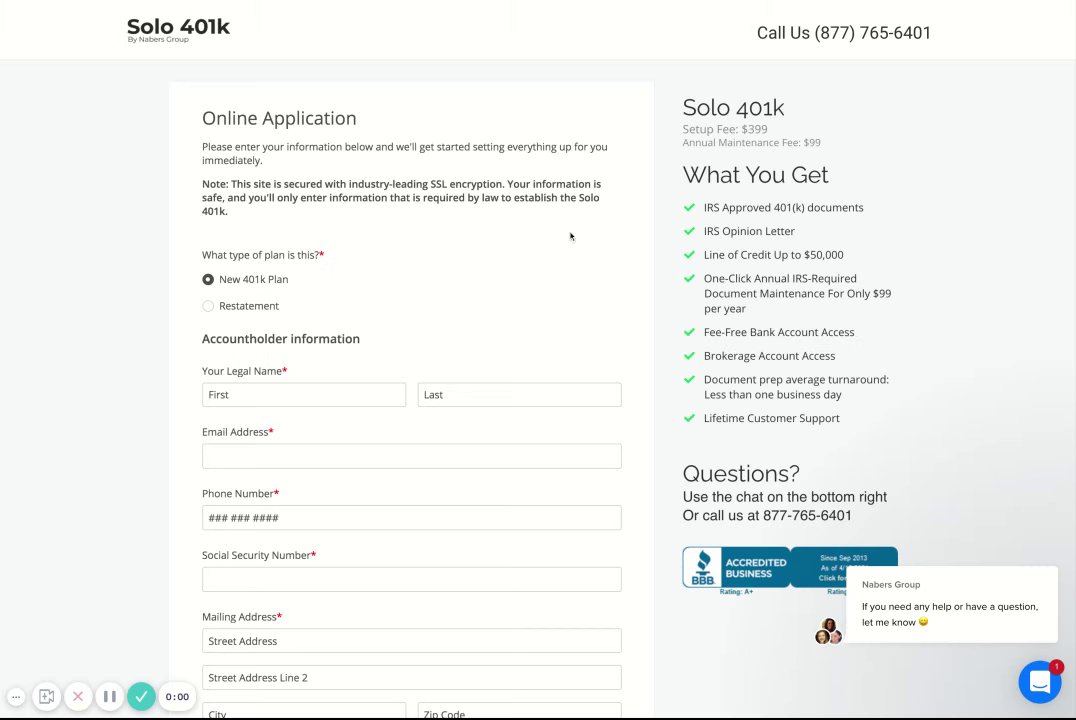This screenshot has width=1076, height=720.
Task: Click the Solo 401k logo
Action: tap(178, 30)
